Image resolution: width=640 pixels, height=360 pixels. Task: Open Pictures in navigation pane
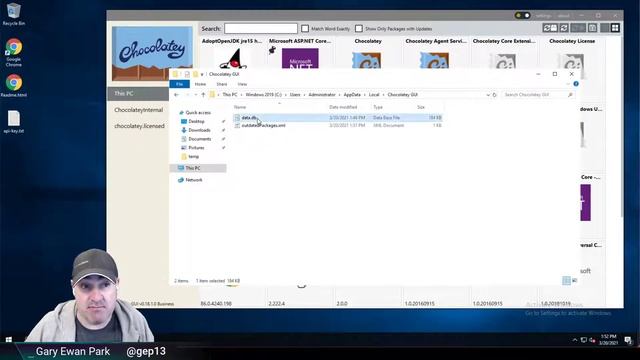coord(196,148)
